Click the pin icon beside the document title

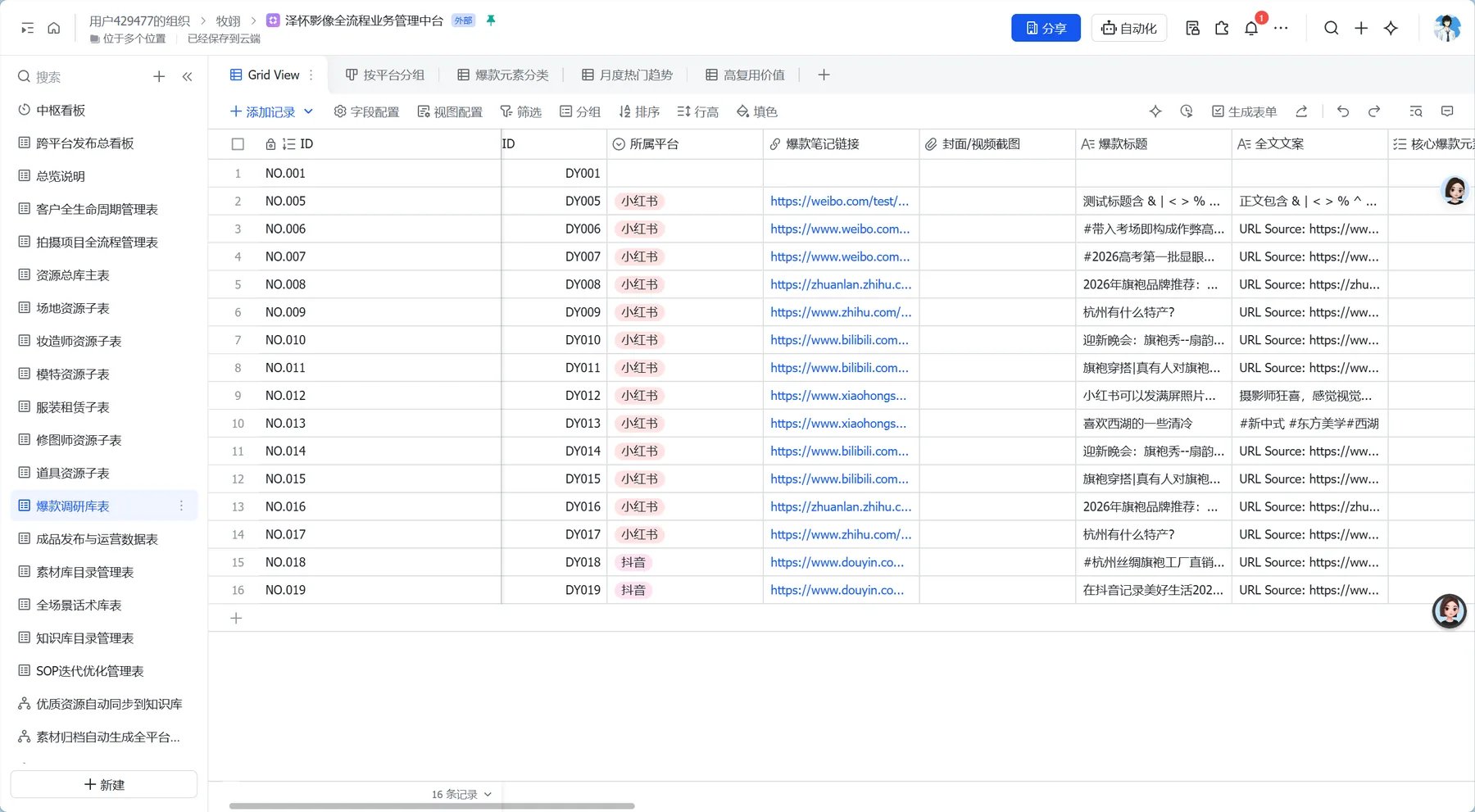click(x=491, y=20)
